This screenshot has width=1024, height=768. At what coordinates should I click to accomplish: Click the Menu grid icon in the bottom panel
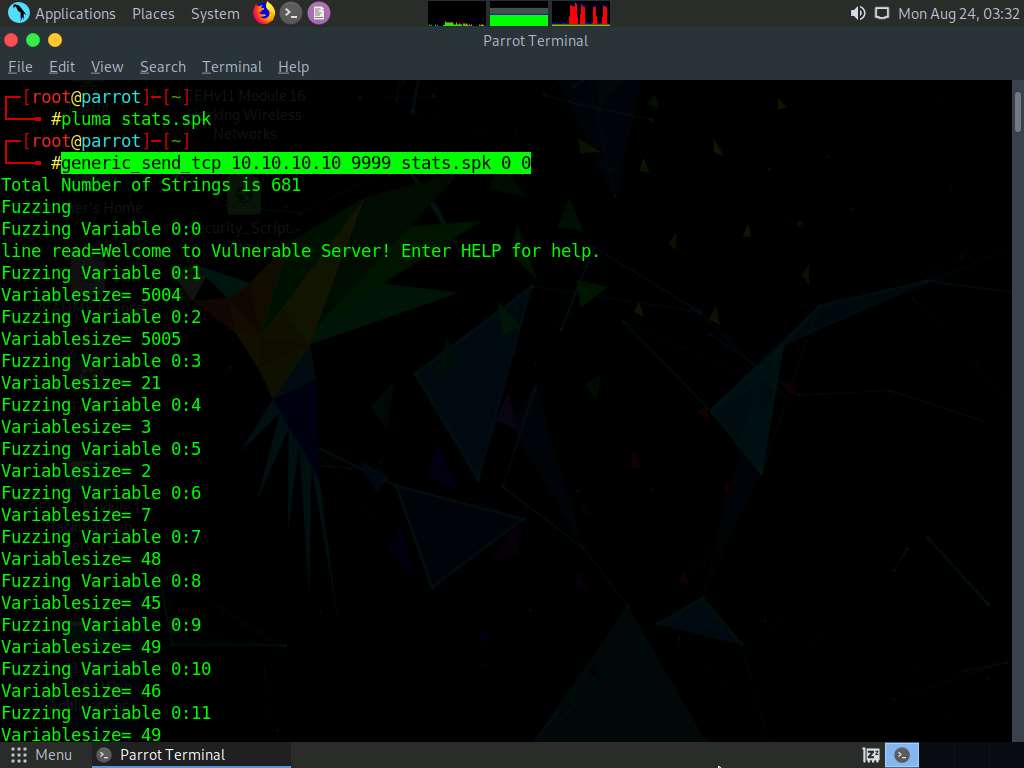pyautogui.click(x=19, y=755)
